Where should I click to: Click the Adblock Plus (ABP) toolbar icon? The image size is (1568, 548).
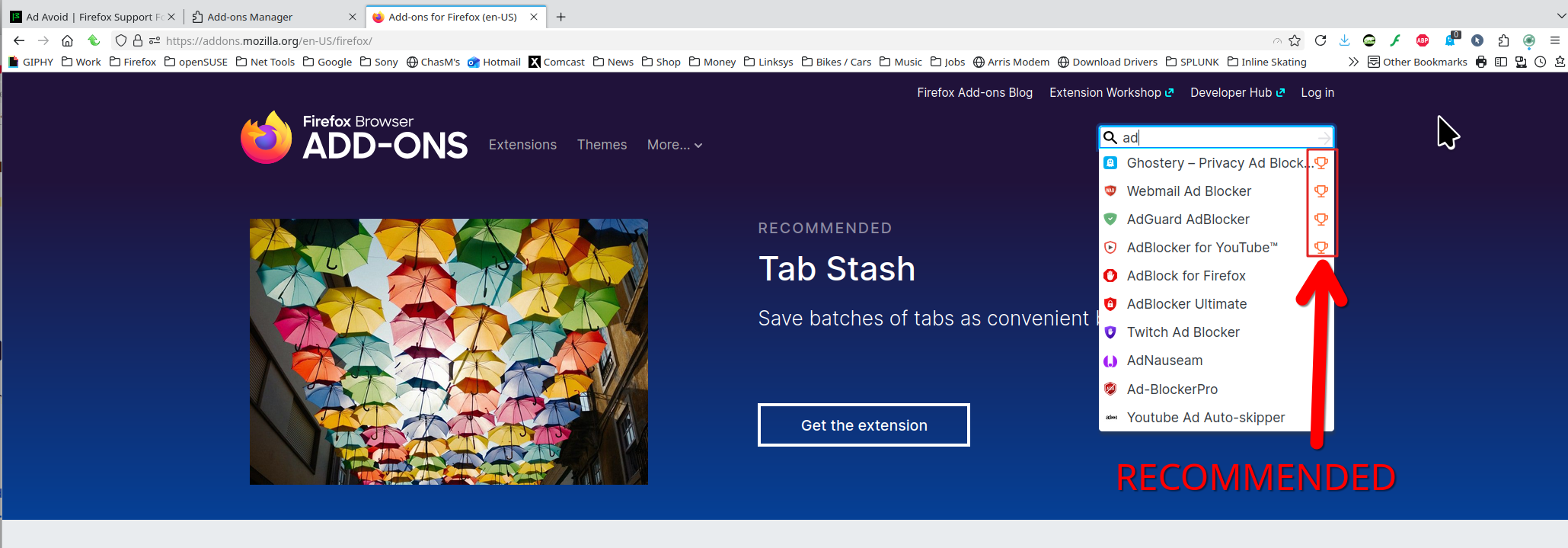(1422, 40)
